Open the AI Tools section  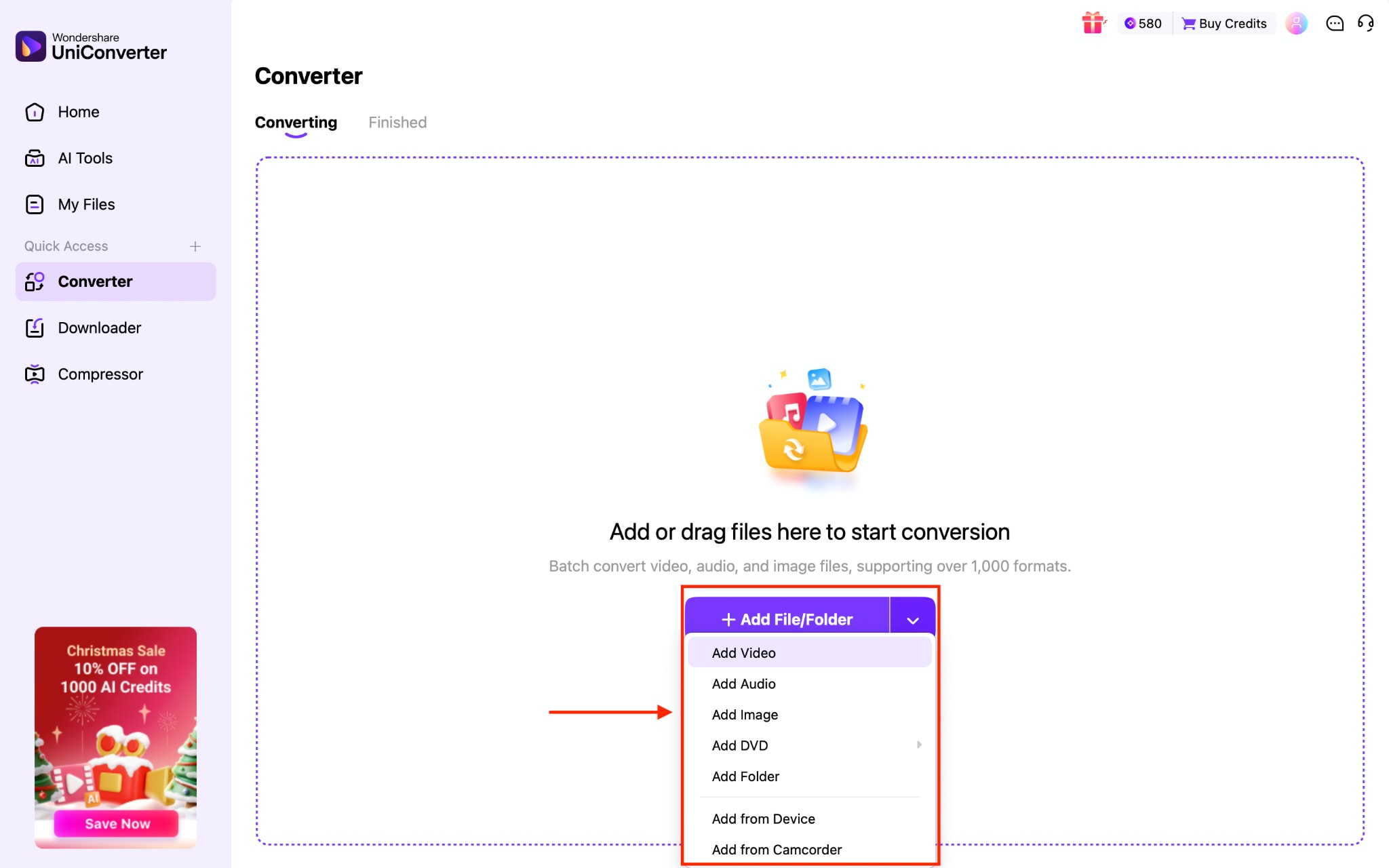(85, 157)
